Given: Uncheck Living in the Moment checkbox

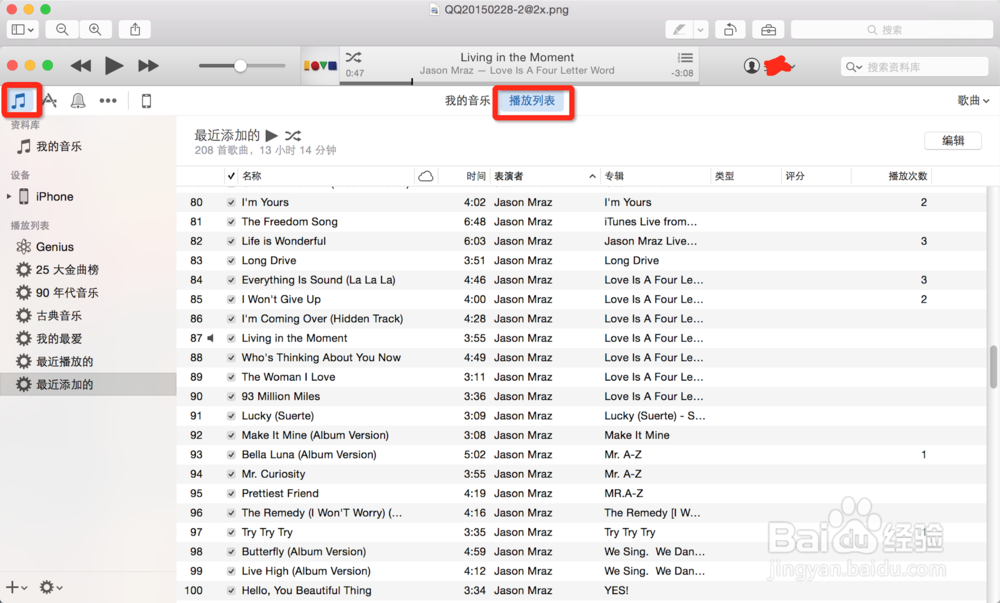Looking at the screenshot, I should click(231, 338).
